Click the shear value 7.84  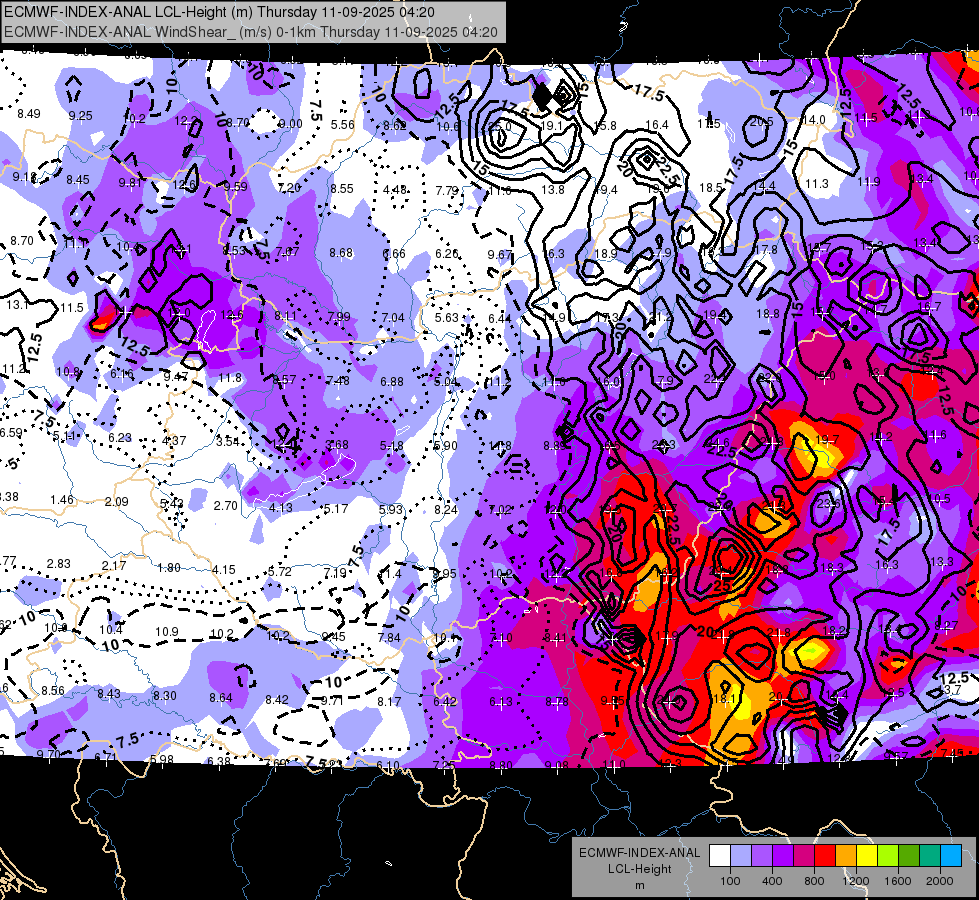click(389, 637)
